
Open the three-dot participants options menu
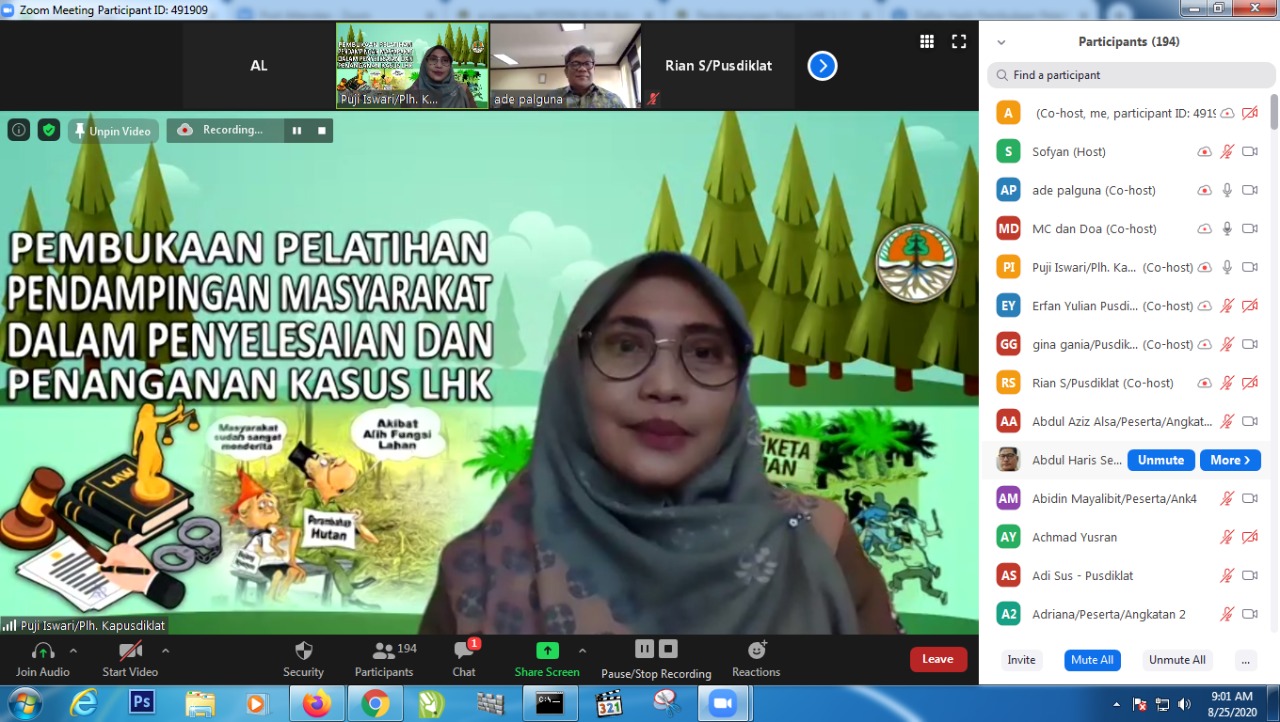[1244, 660]
